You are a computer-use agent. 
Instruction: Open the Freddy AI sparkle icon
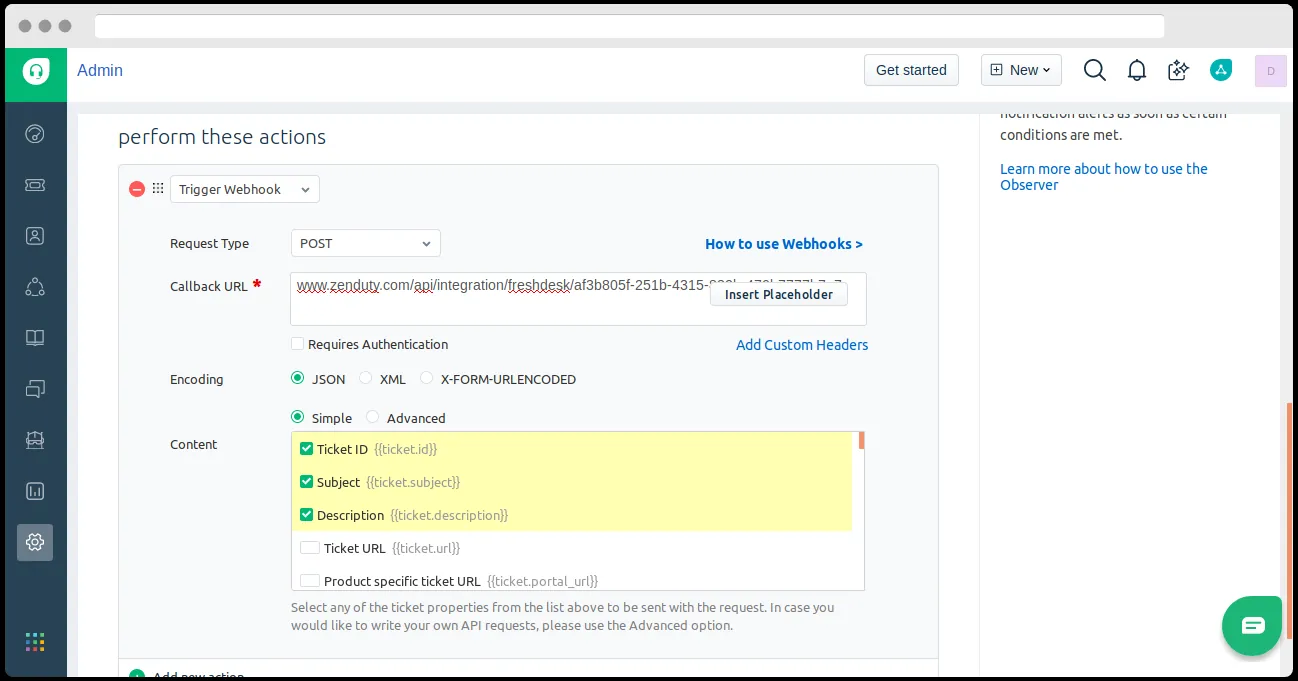1178,70
